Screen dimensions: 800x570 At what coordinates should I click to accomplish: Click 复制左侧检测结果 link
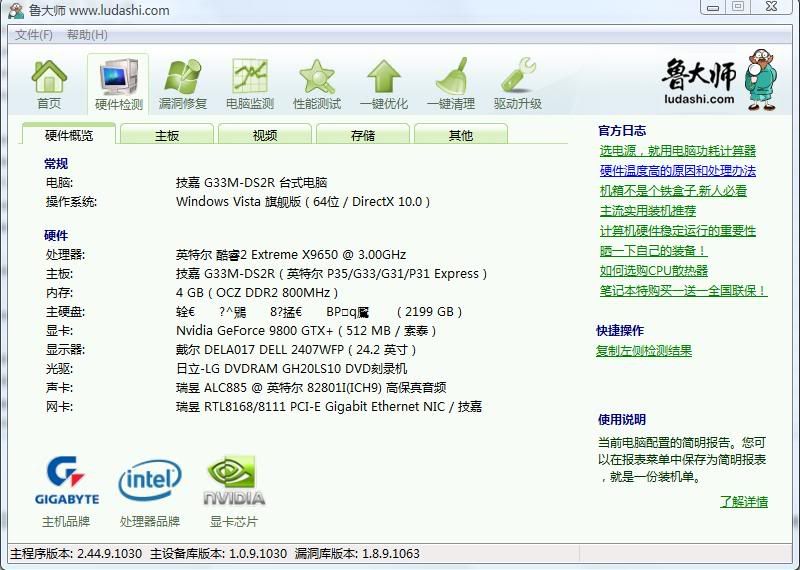point(644,351)
